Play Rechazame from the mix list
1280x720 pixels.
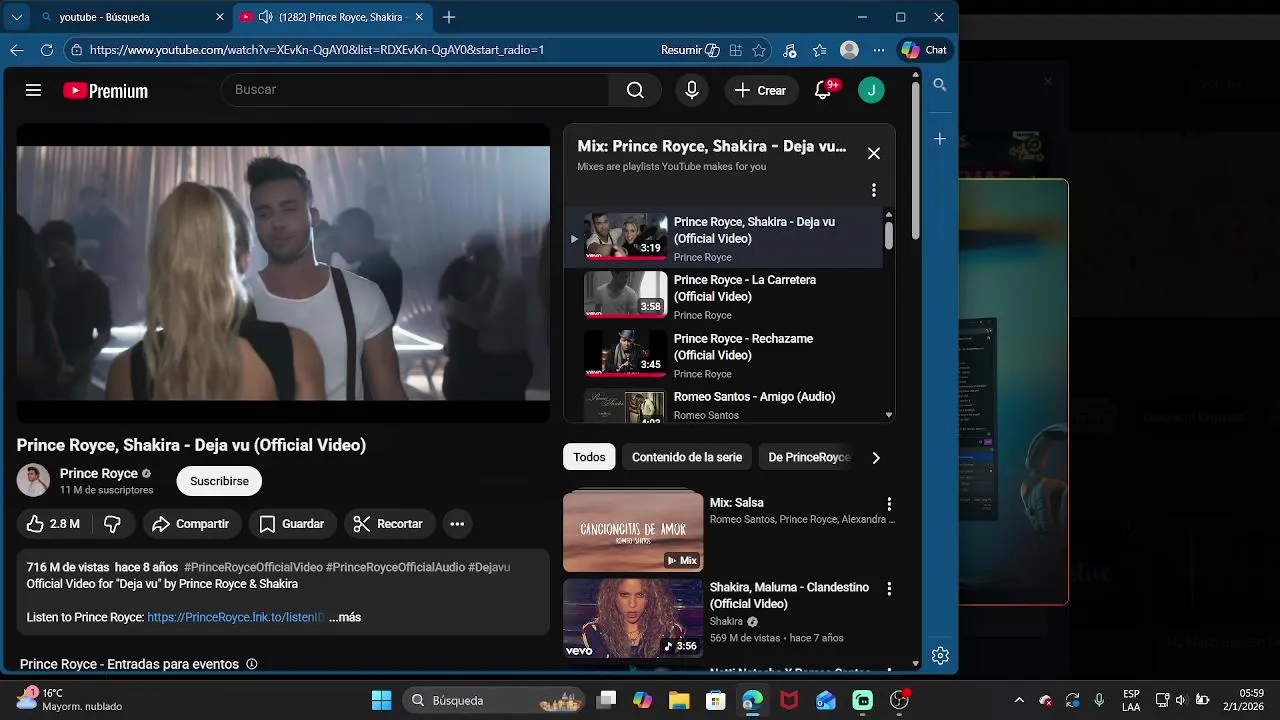[x=725, y=355]
